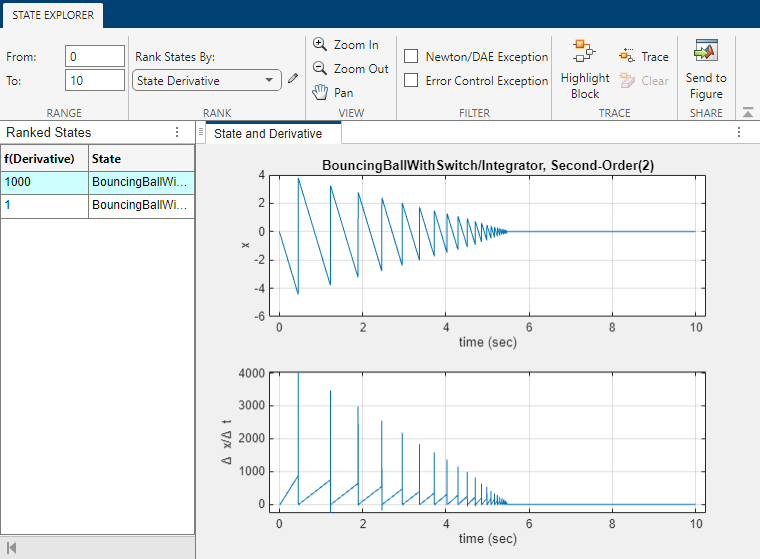Click the pencil edit icon beside rank dropdown
760x559 pixels.
pos(293,80)
